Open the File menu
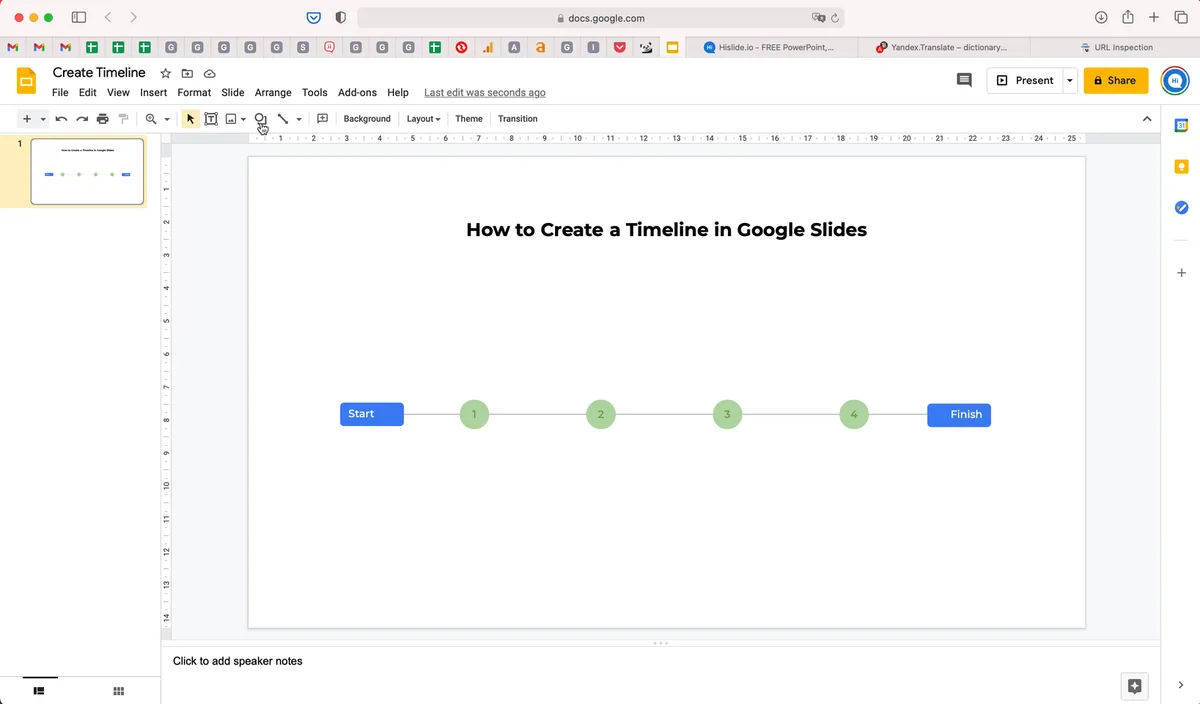 coord(60,92)
